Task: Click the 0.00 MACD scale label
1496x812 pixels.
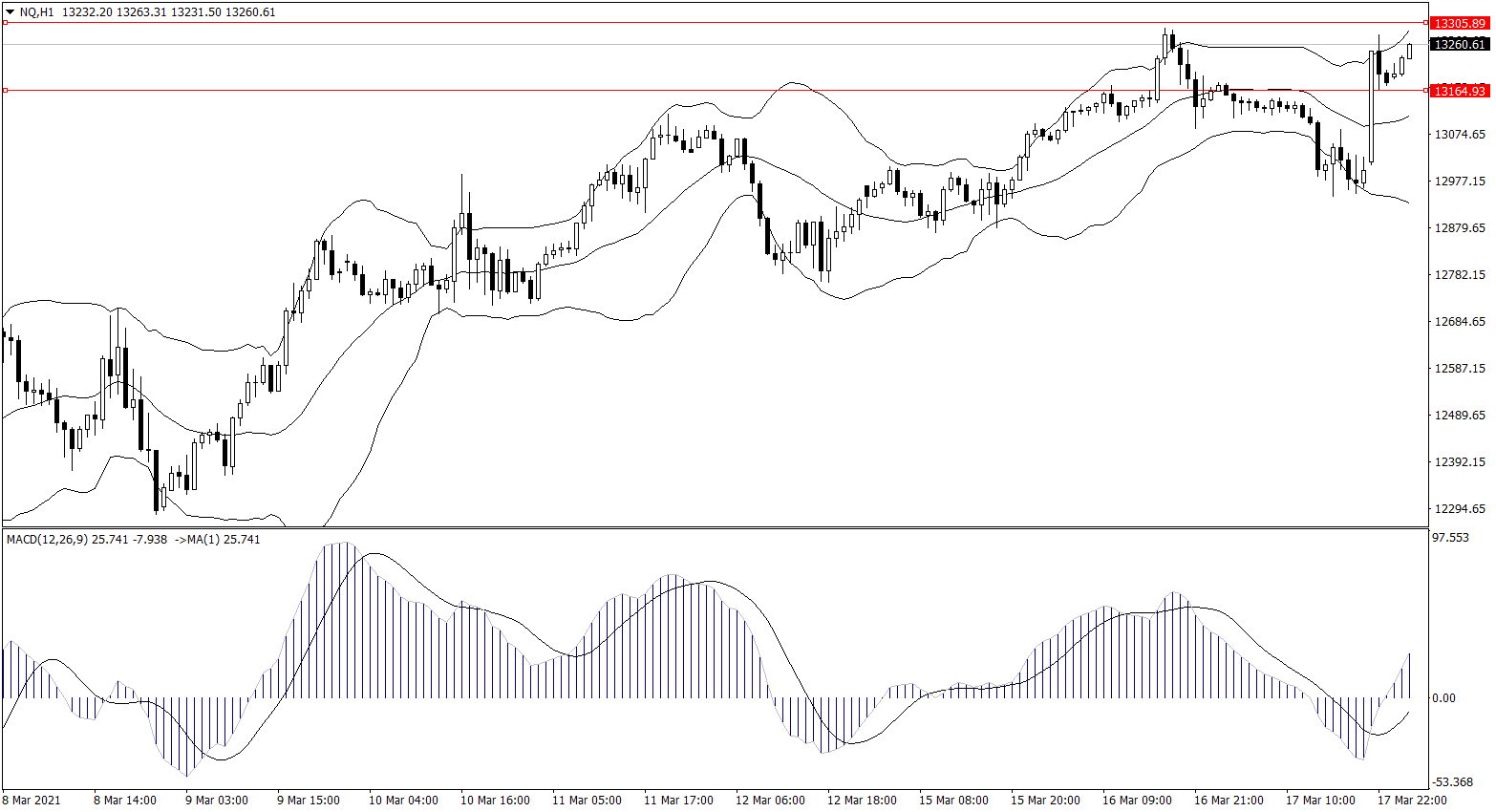Action: point(1443,698)
